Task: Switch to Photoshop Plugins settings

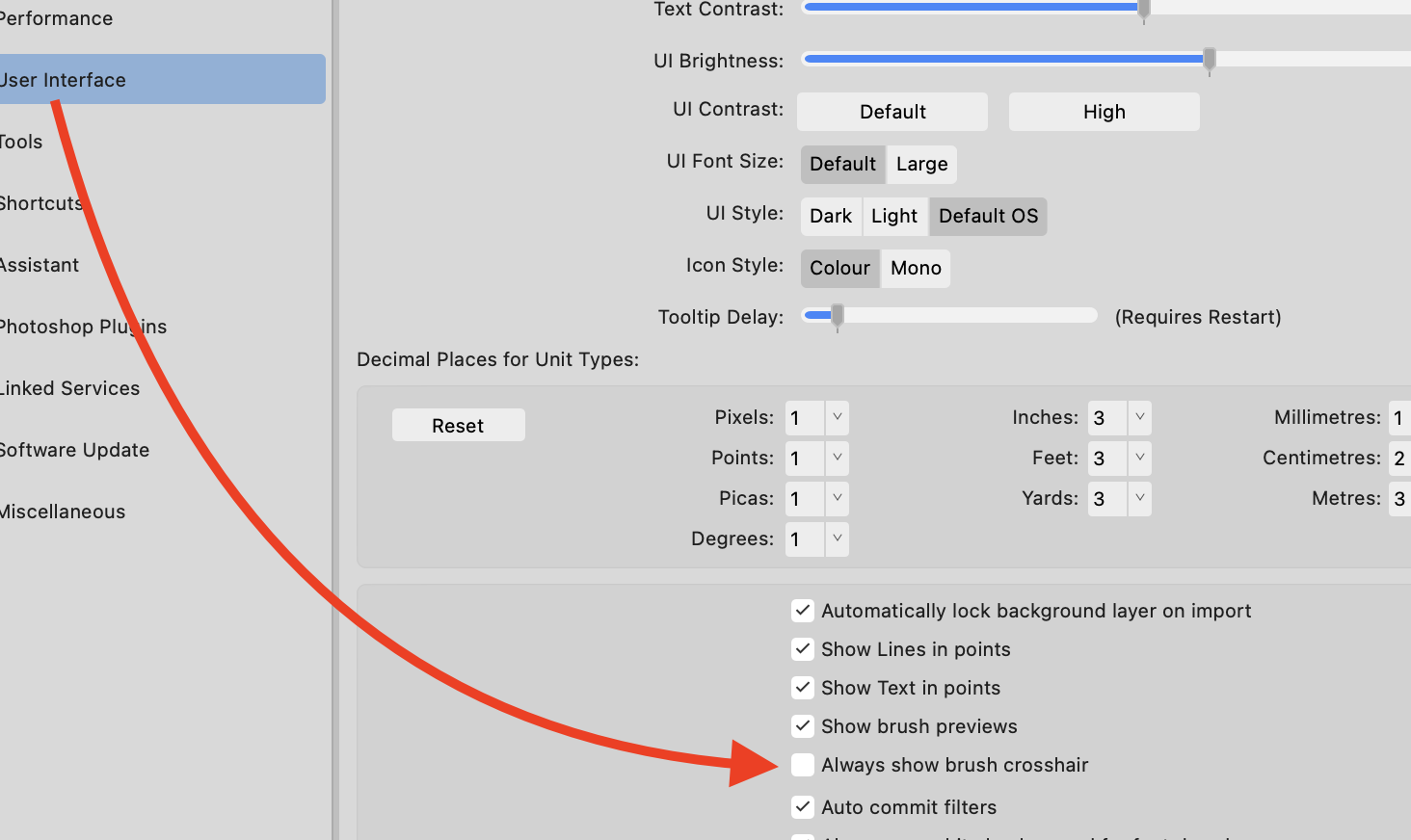Action: click(x=84, y=326)
